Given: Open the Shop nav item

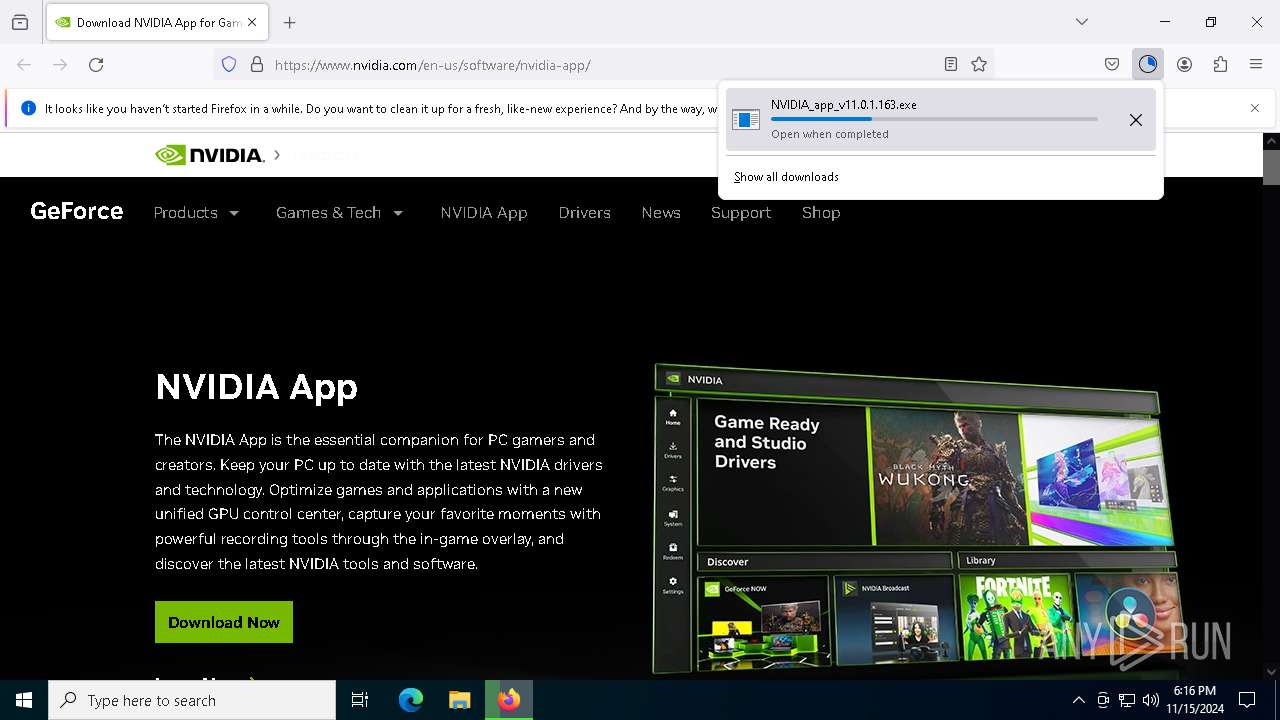Looking at the screenshot, I should pyautogui.click(x=821, y=213).
